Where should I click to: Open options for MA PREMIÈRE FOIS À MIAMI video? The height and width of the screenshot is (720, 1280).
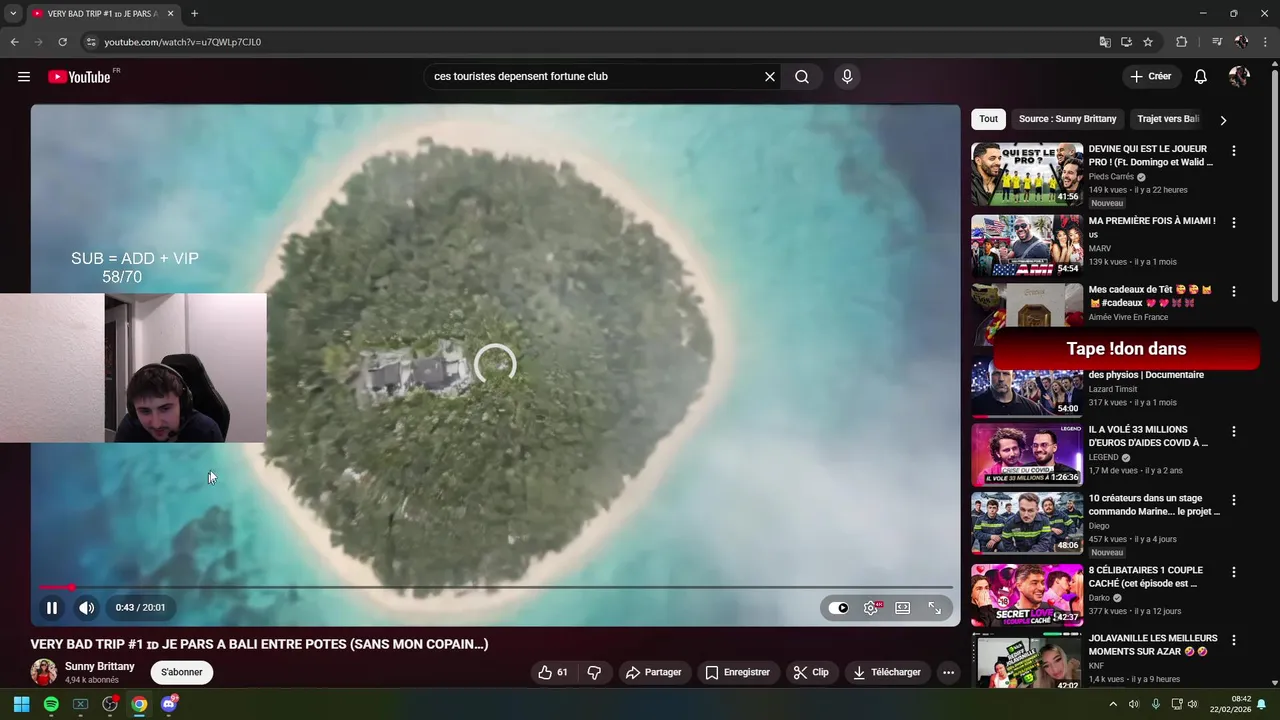[1233, 223]
